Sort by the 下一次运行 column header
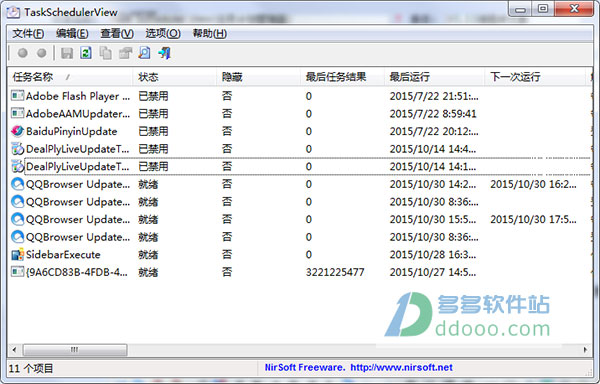600x384 pixels. pyautogui.click(x=535, y=77)
